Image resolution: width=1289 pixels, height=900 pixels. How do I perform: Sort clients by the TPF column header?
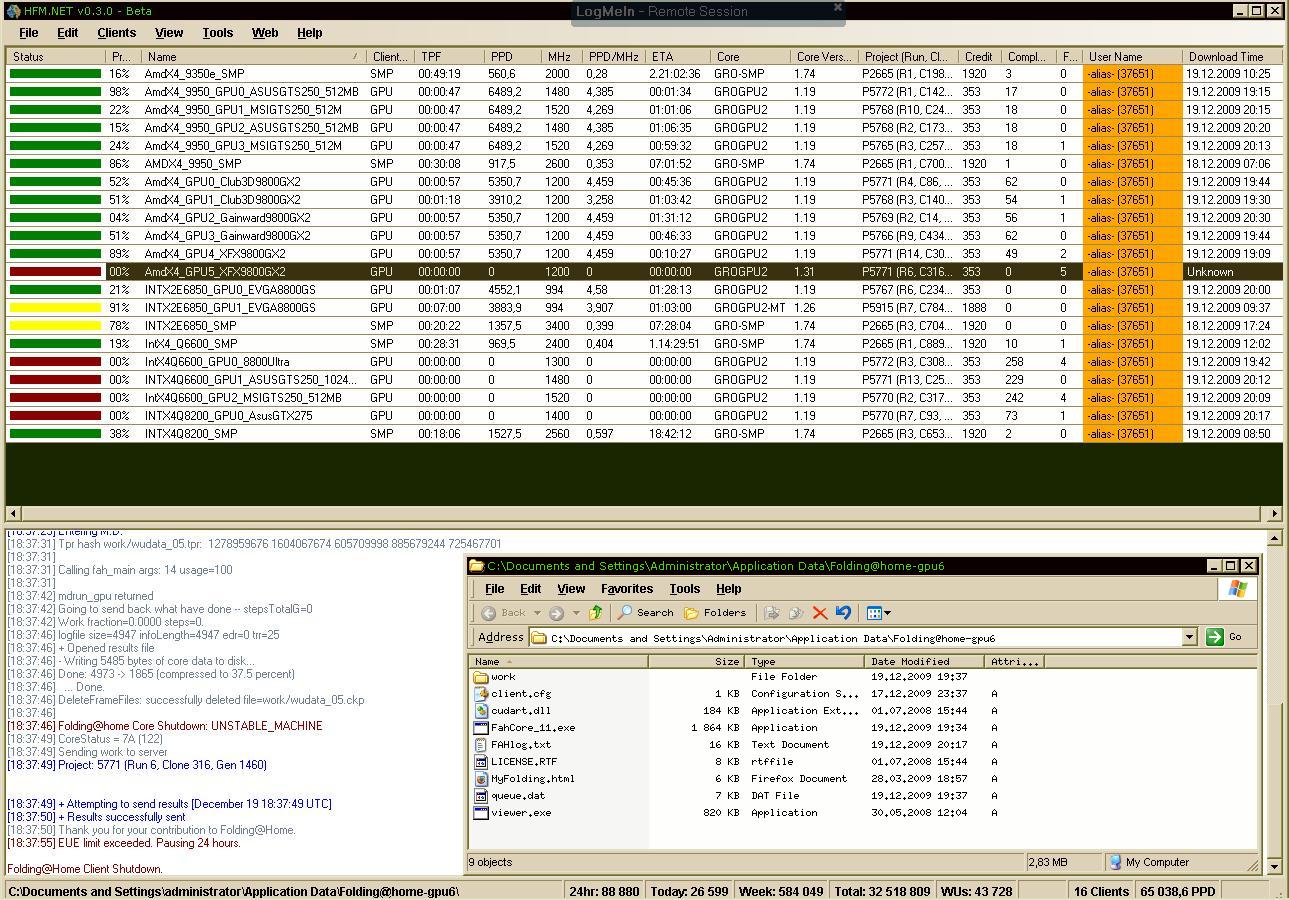[450, 57]
